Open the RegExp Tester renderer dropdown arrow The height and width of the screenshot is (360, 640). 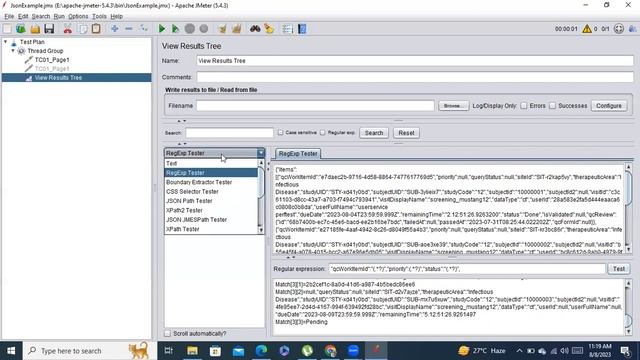click(260, 153)
